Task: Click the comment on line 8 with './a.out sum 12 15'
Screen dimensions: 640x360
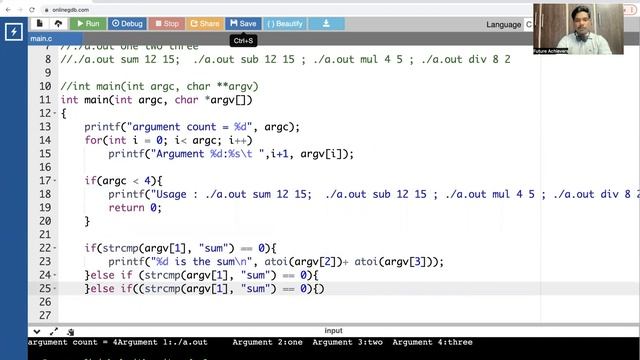Action: click(285, 60)
